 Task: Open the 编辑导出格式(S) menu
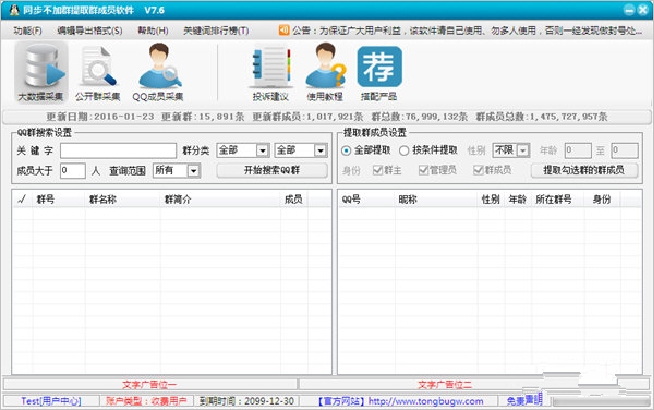(x=90, y=30)
